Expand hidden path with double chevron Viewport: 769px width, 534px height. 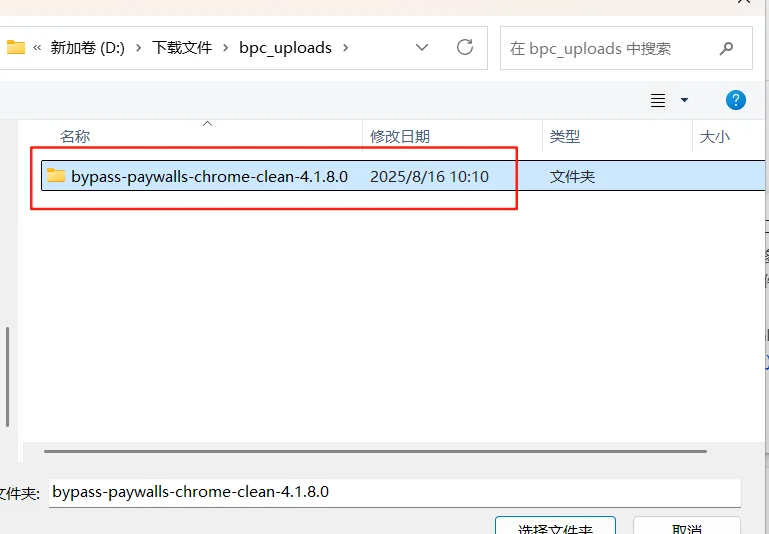tap(37, 48)
